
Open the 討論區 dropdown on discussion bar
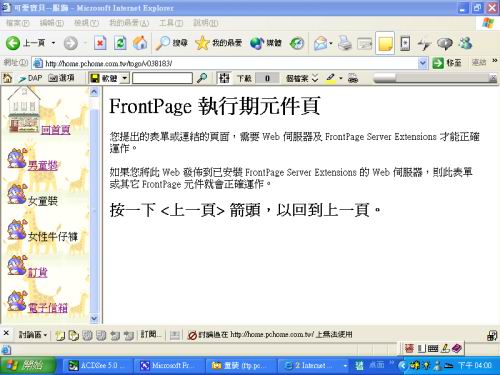[32, 335]
